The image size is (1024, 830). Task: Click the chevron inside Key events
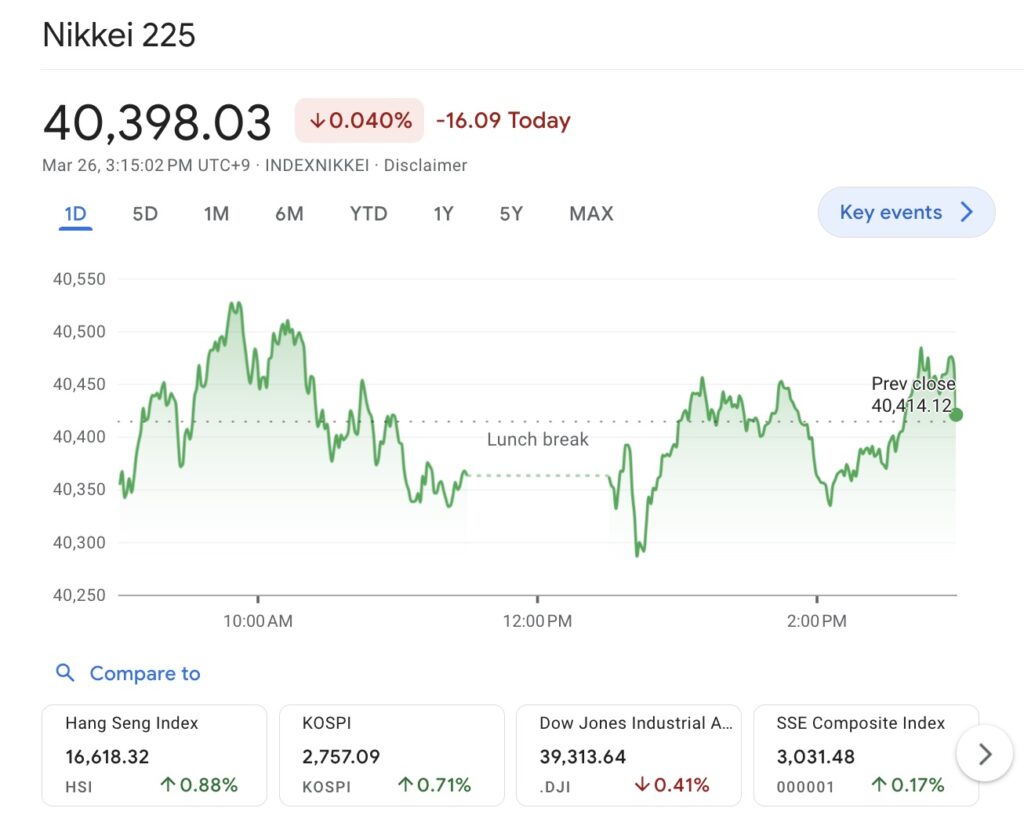coord(967,212)
